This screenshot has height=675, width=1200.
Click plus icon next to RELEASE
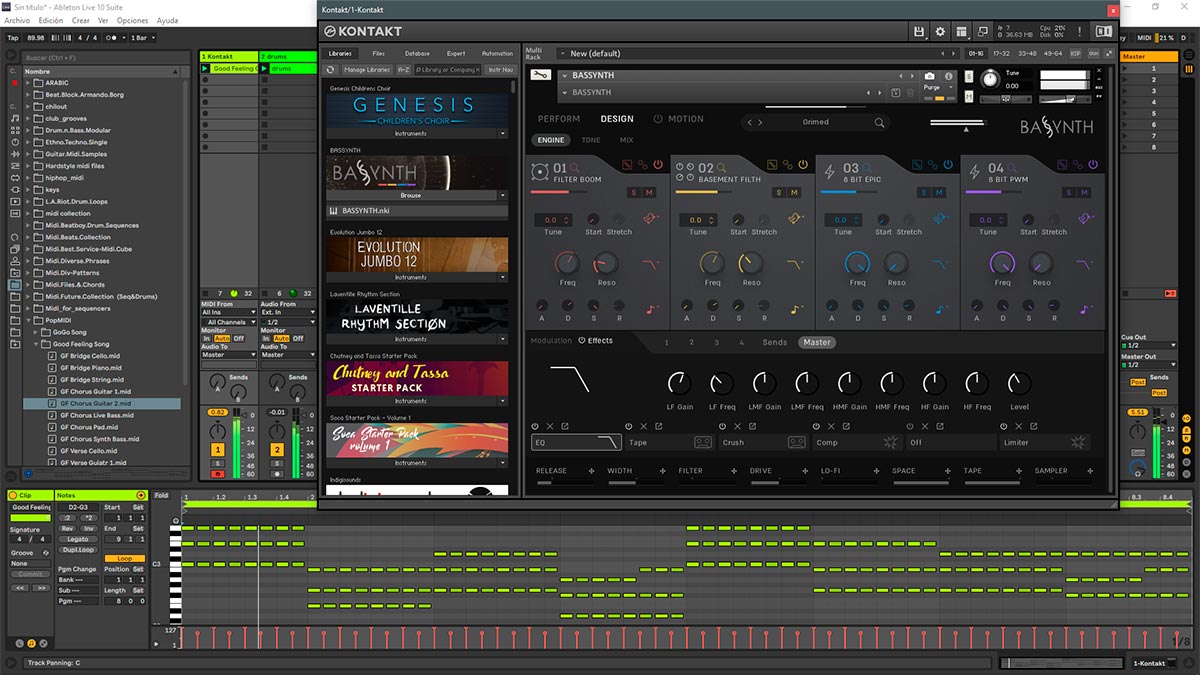click(590, 470)
